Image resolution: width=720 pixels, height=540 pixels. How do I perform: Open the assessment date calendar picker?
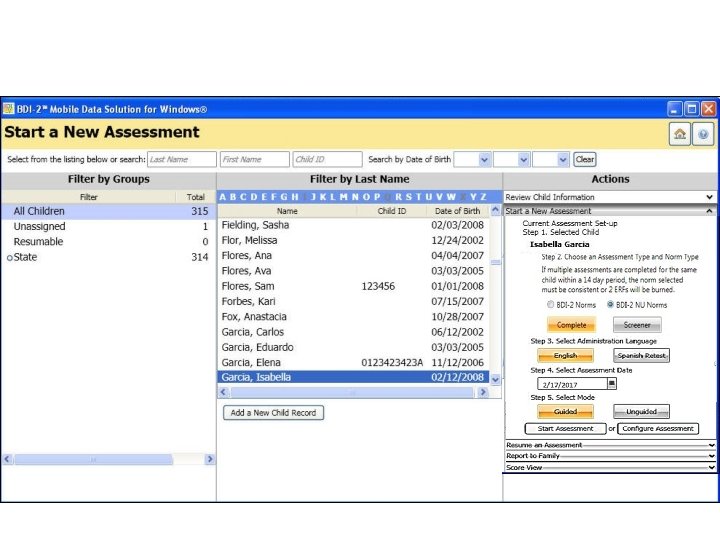pyautogui.click(x=612, y=383)
